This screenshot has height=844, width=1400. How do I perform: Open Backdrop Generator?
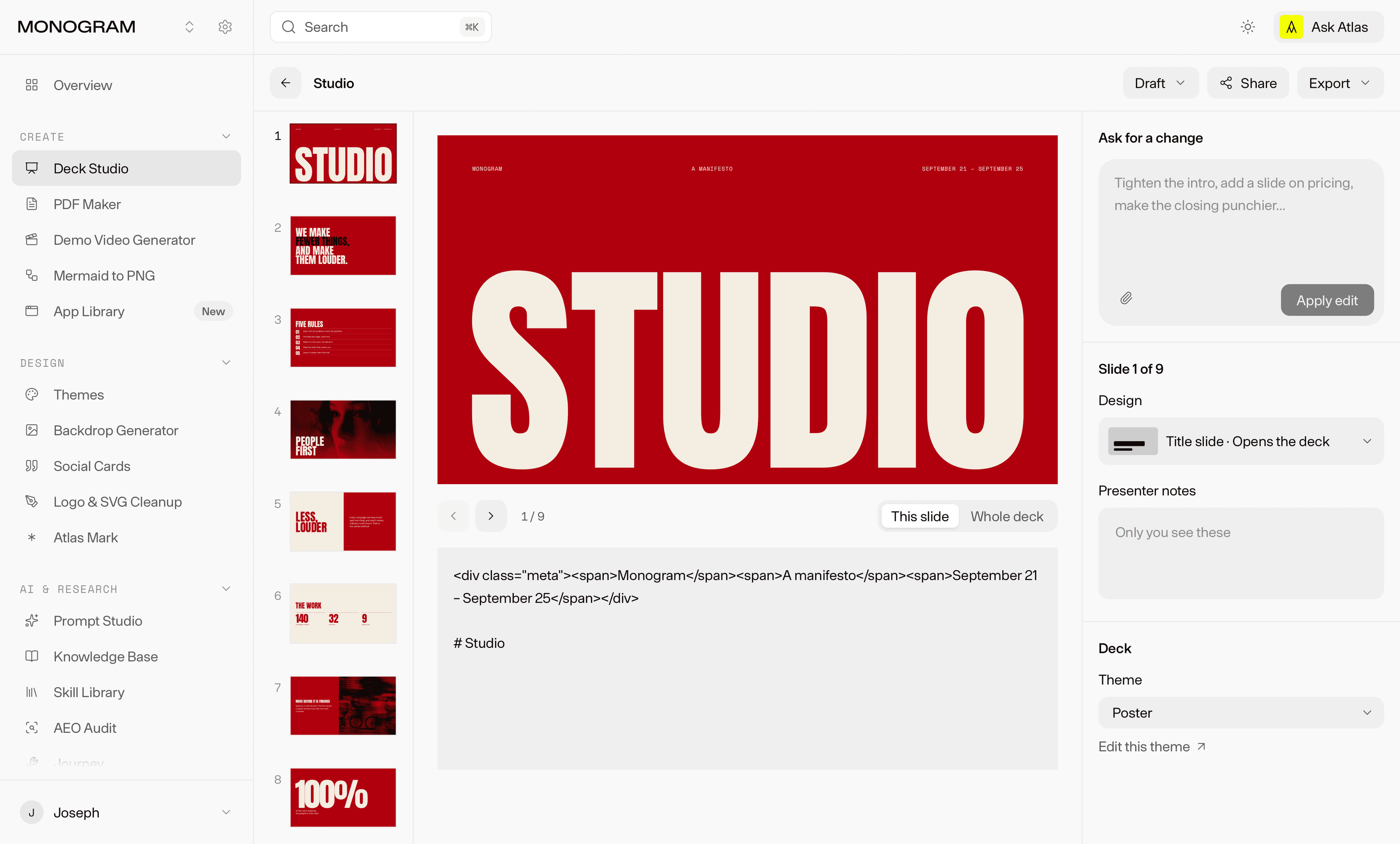(x=126, y=430)
